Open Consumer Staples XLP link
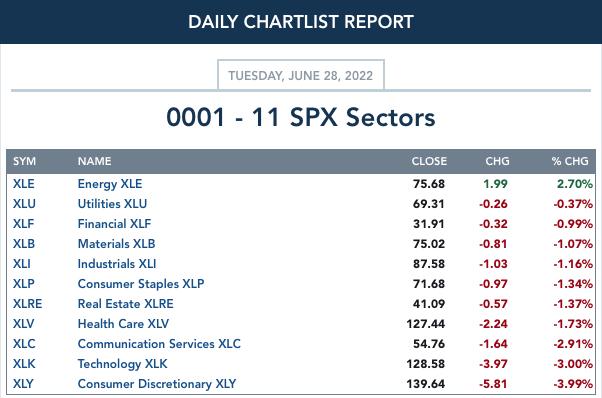The width and height of the screenshot is (602, 398). click(141, 284)
